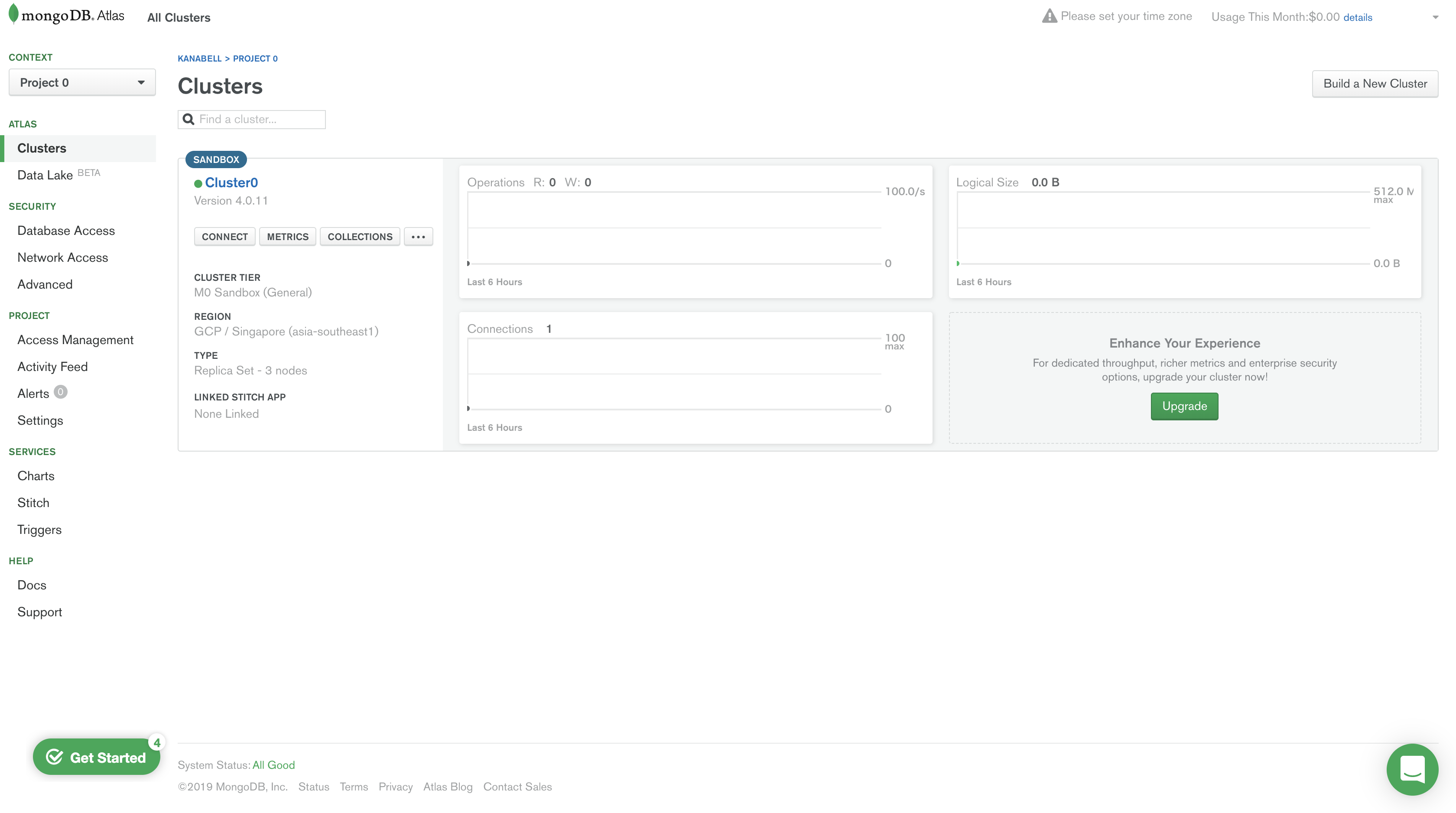Open the Terms footer link
The image size is (1456, 813).
(x=354, y=787)
